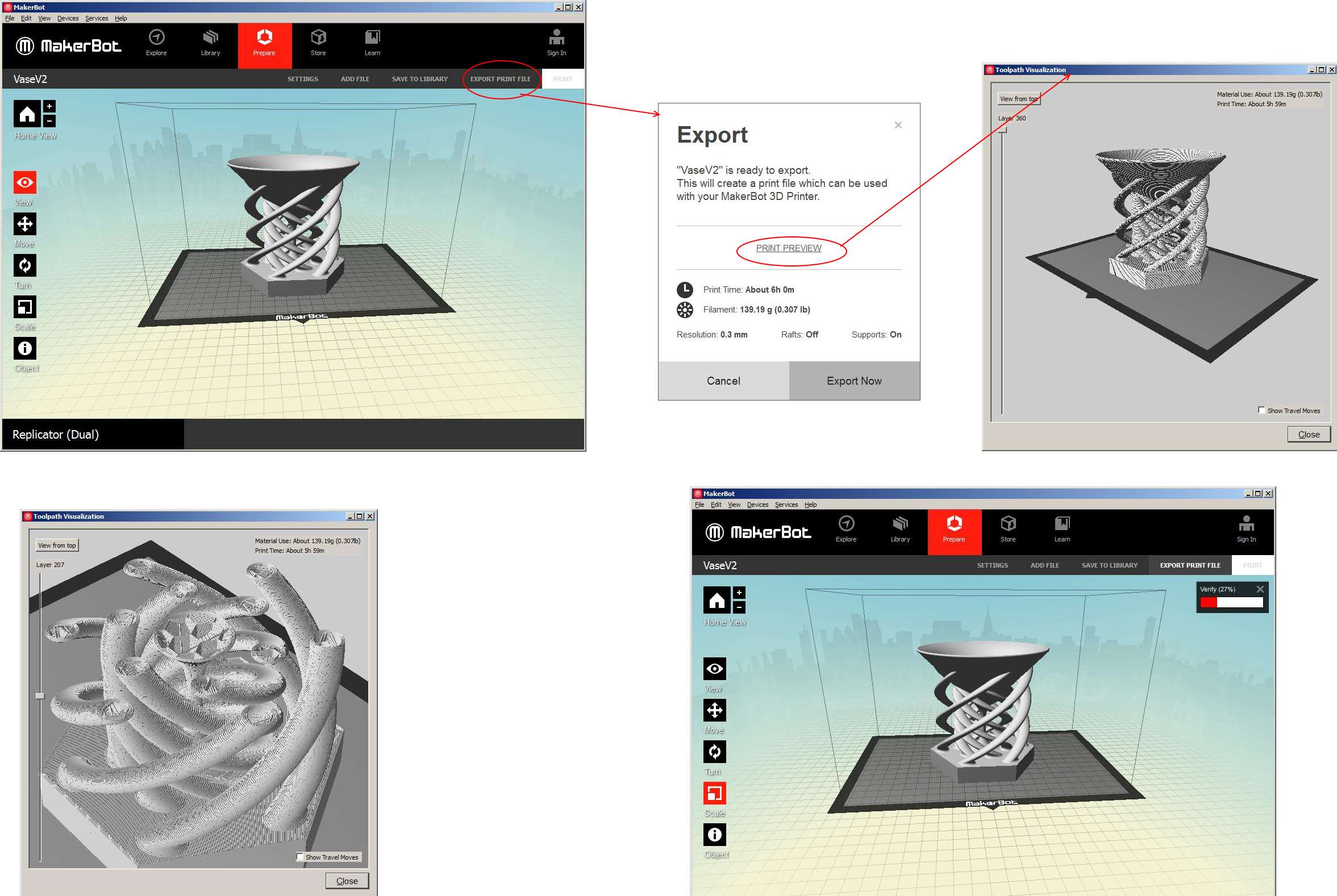Dismiss the Verify (27%) progress popup
This screenshot has height=896, width=1337.
[1260, 589]
